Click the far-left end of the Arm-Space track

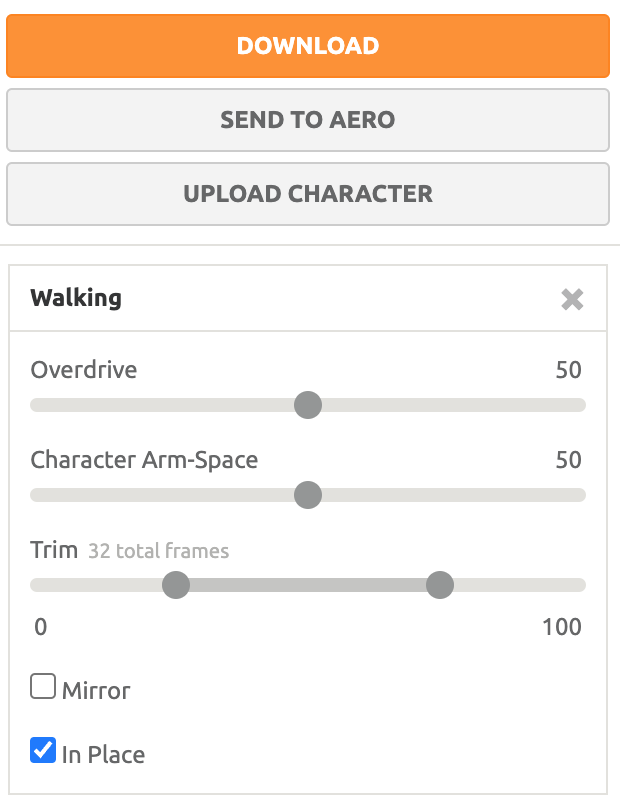pos(38,495)
